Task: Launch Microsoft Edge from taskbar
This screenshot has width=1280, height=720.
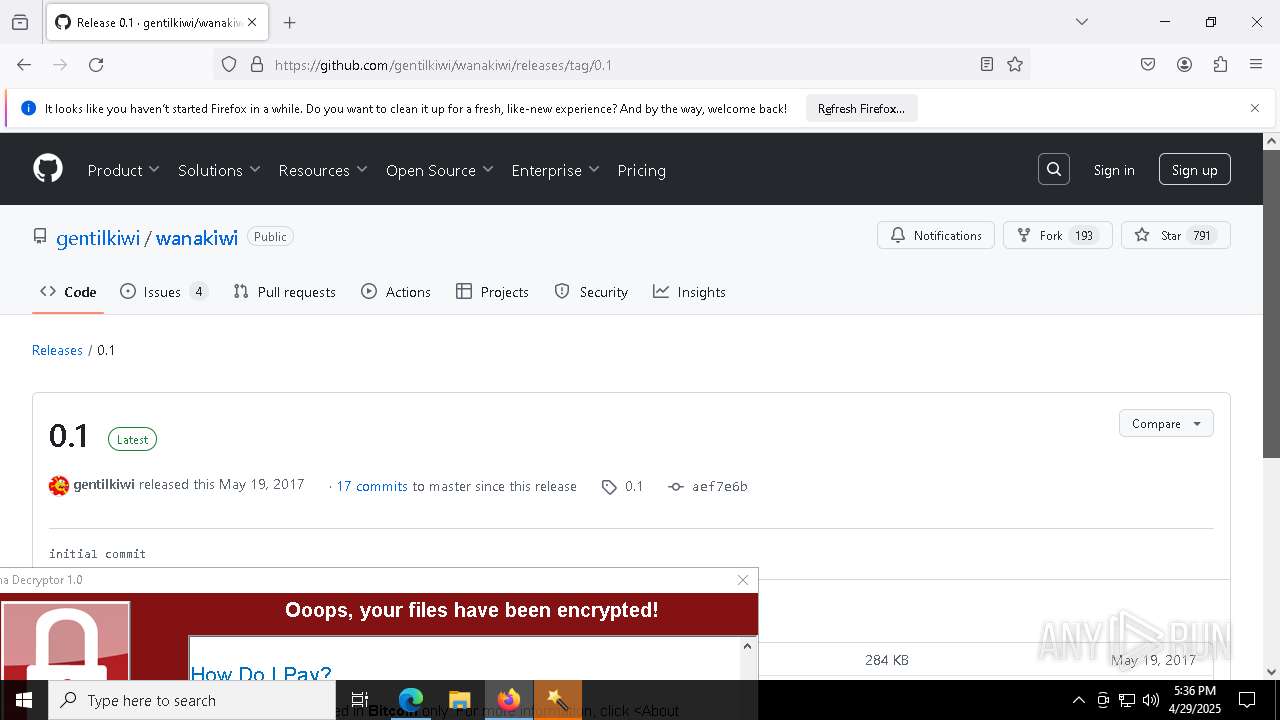Action: [411, 700]
